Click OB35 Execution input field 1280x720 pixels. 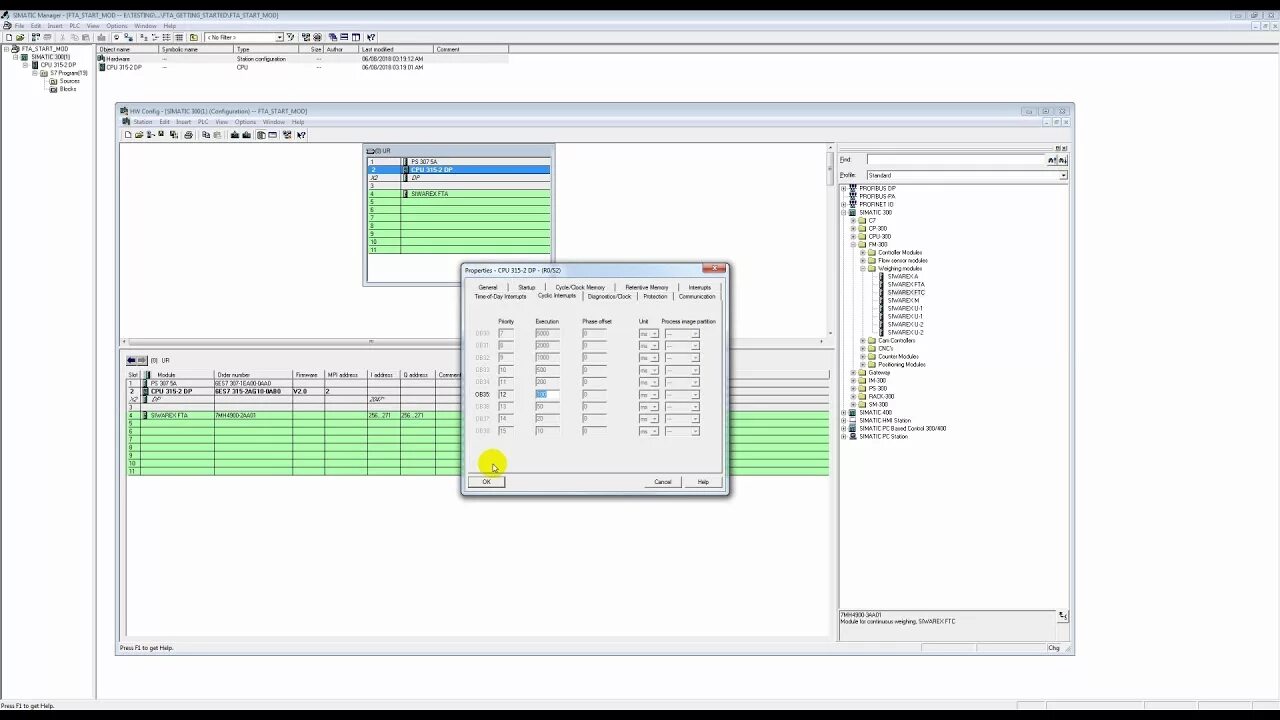pos(547,394)
